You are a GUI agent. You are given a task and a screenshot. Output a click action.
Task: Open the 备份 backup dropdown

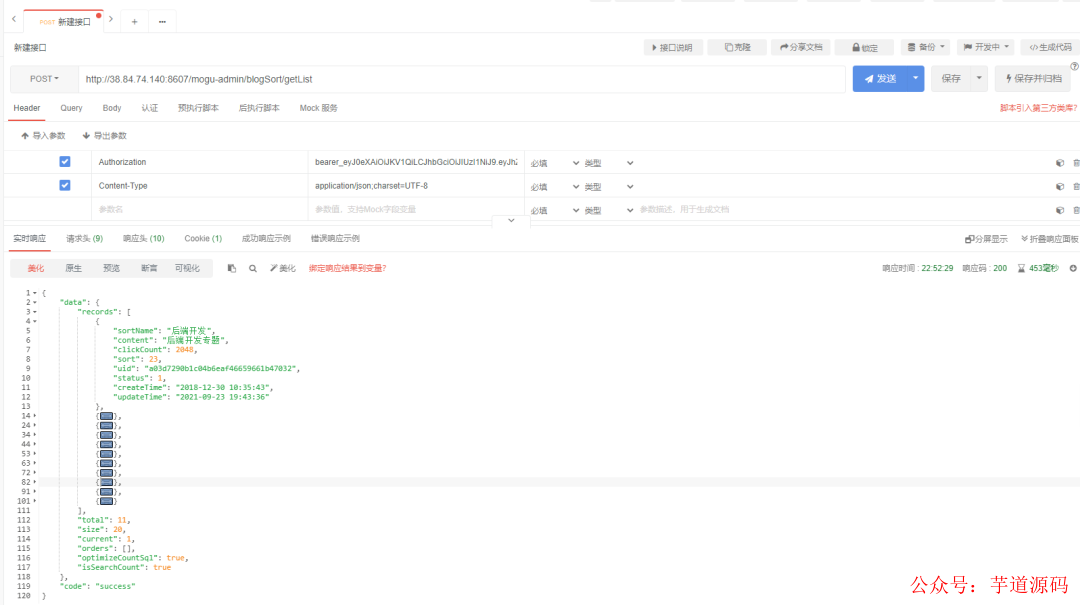coord(925,48)
